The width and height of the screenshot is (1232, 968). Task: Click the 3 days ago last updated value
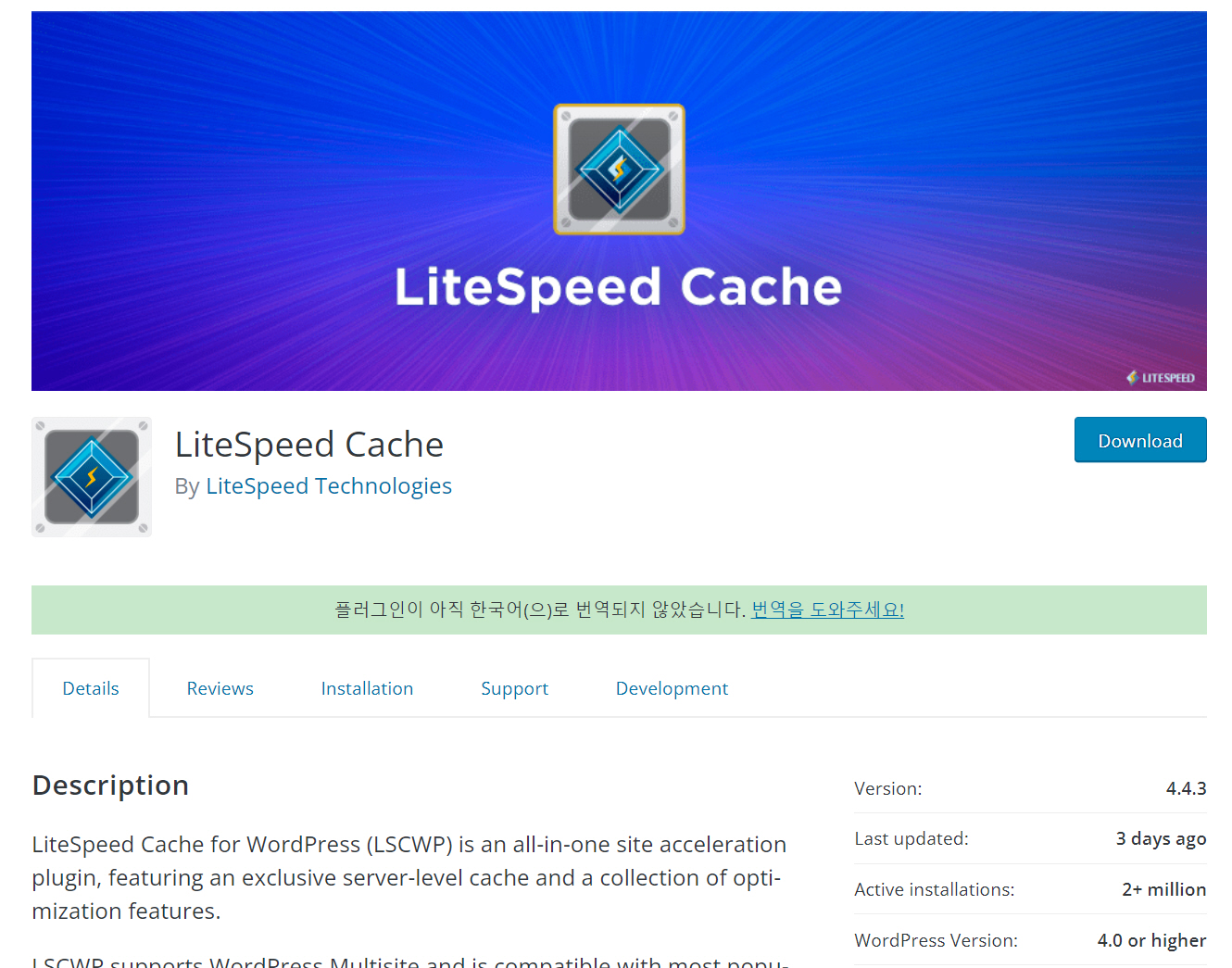(x=1162, y=838)
